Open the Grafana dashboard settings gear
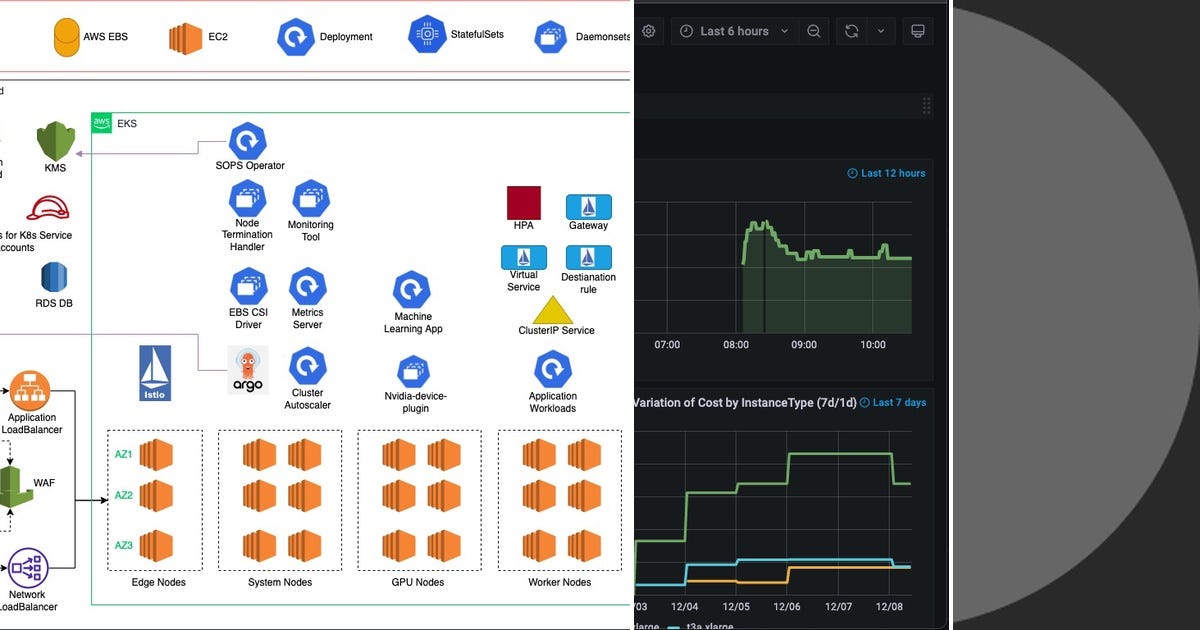 click(649, 31)
